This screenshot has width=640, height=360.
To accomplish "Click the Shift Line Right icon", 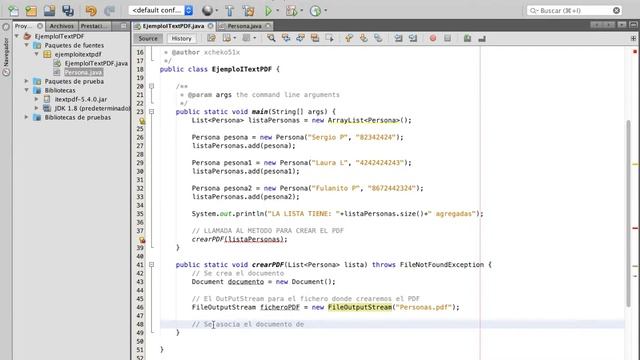I will tap(413, 38).
